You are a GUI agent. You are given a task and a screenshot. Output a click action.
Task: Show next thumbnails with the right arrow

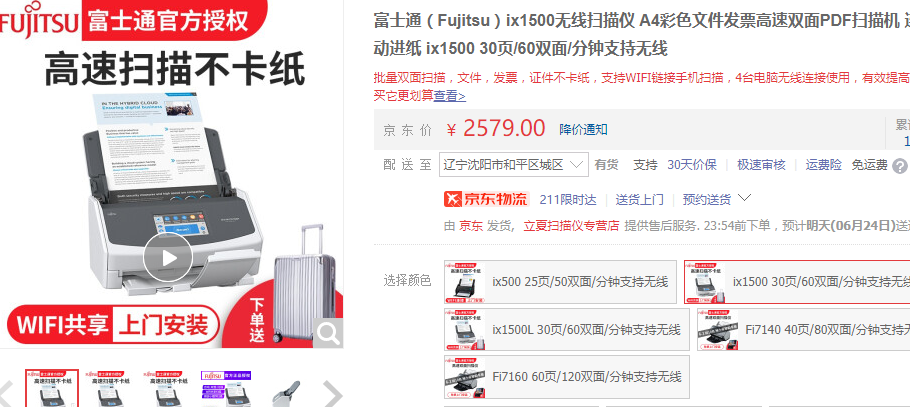point(332,394)
